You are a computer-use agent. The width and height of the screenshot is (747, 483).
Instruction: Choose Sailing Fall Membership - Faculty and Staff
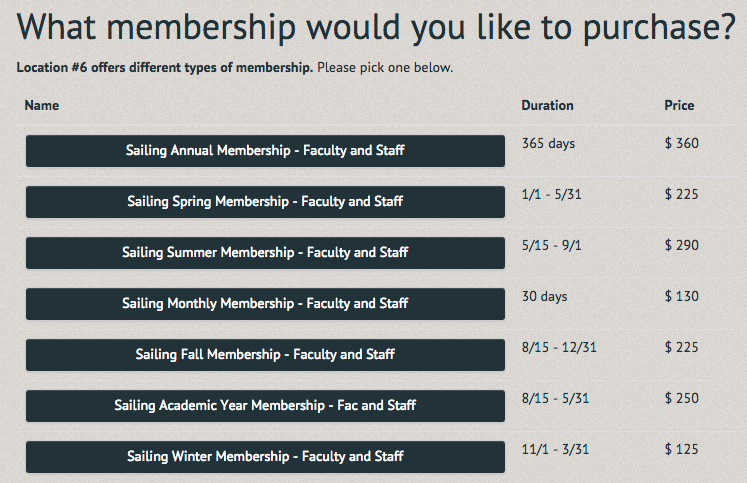pos(265,355)
